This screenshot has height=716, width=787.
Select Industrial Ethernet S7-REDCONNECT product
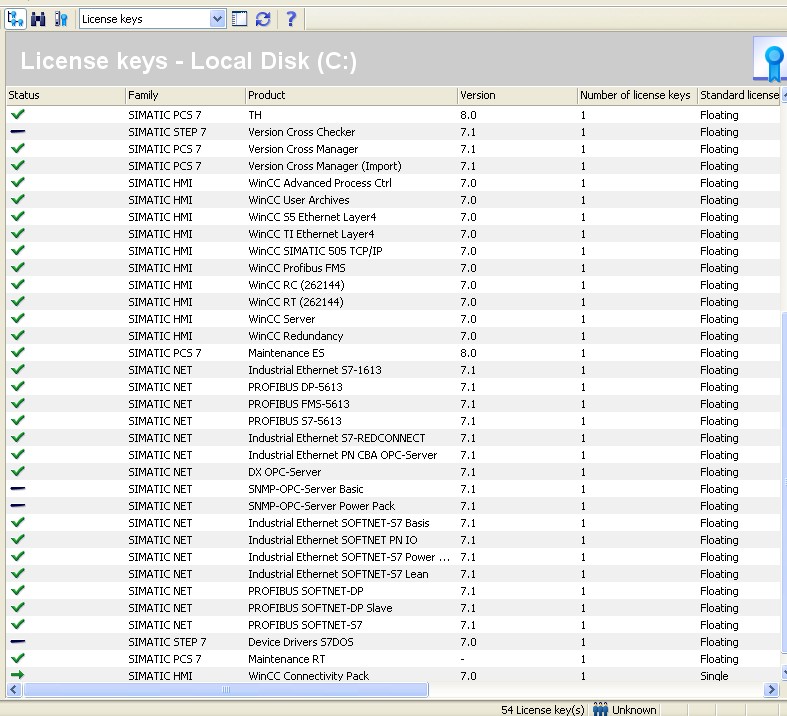pyautogui.click(x=337, y=438)
